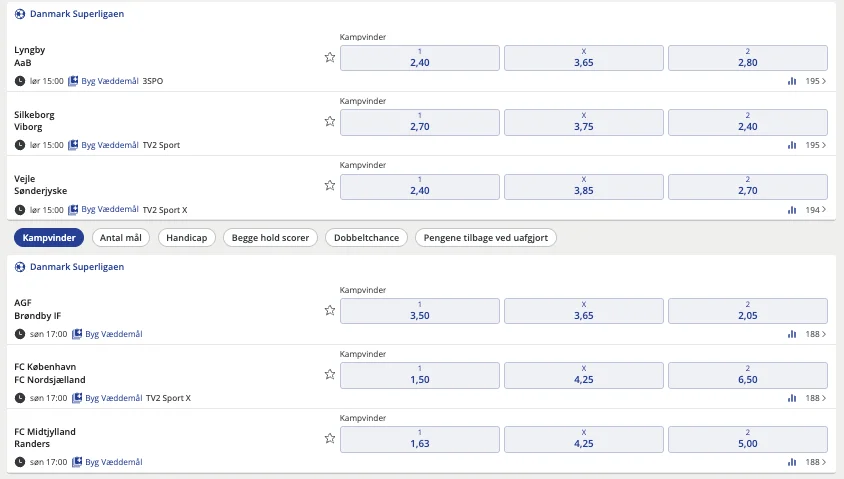844x479 pixels.
Task: Click bet builder icon in FC København row
Action: (77, 398)
